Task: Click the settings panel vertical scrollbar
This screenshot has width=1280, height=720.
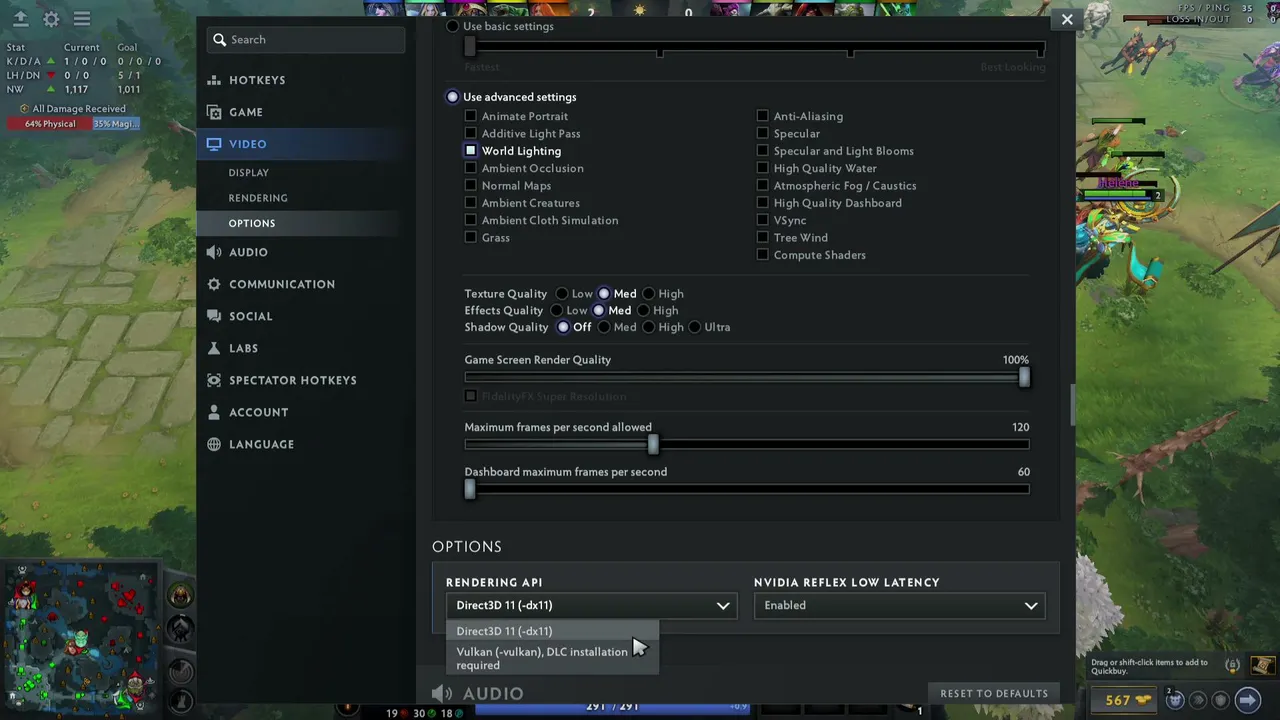Action: 1073,405
